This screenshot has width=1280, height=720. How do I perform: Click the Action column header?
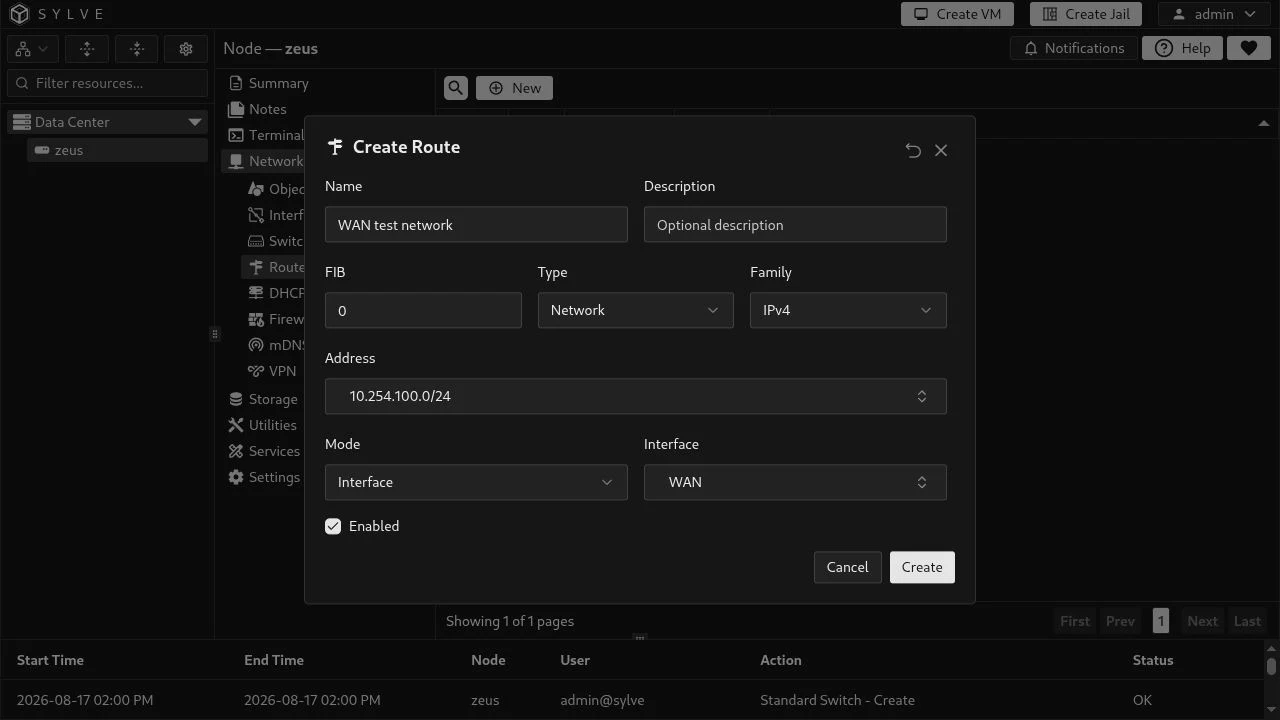tap(781, 660)
